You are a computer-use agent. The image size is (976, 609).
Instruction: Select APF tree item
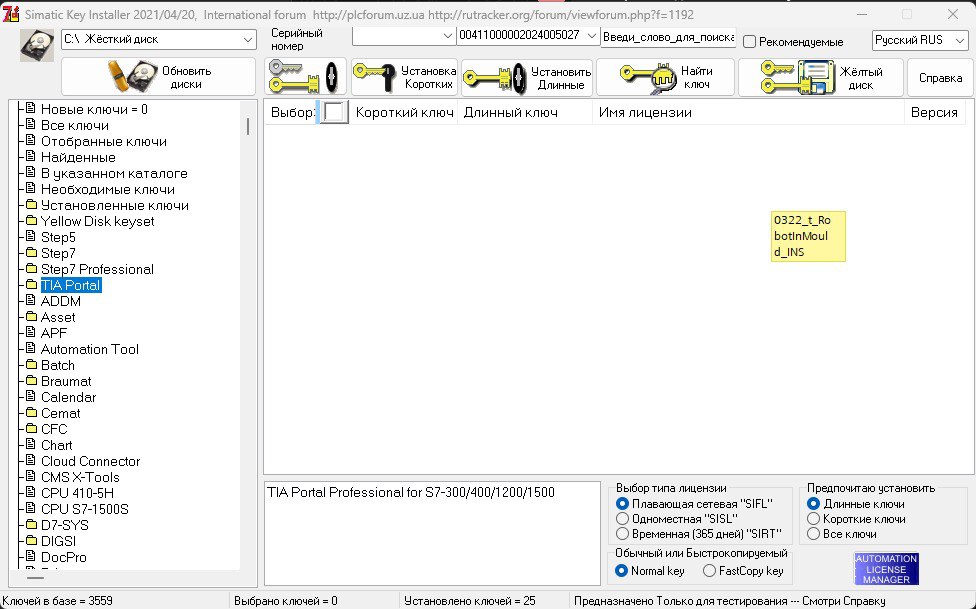(54, 333)
